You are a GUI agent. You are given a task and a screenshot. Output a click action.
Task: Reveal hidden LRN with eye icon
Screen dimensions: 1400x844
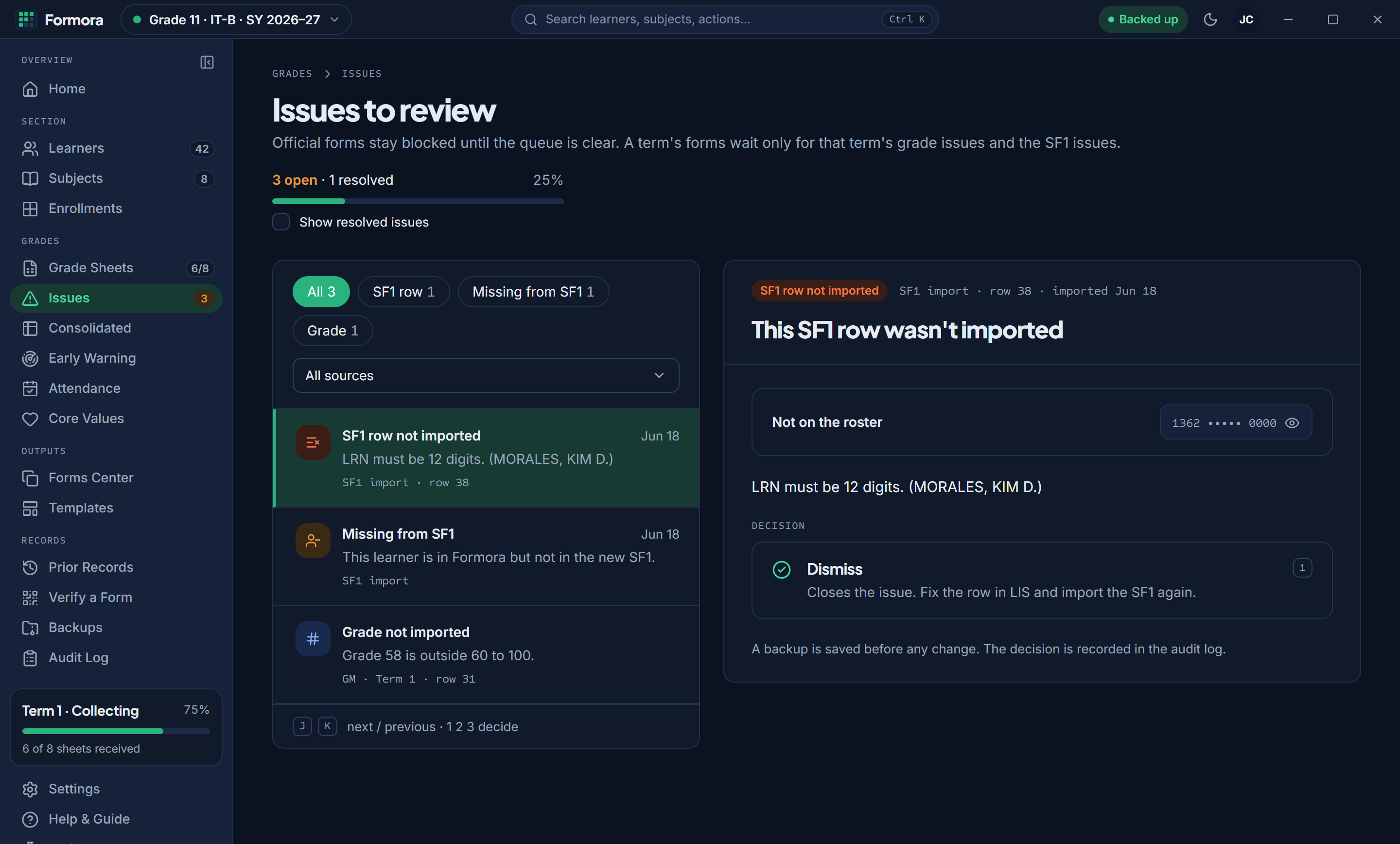pos(1292,423)
